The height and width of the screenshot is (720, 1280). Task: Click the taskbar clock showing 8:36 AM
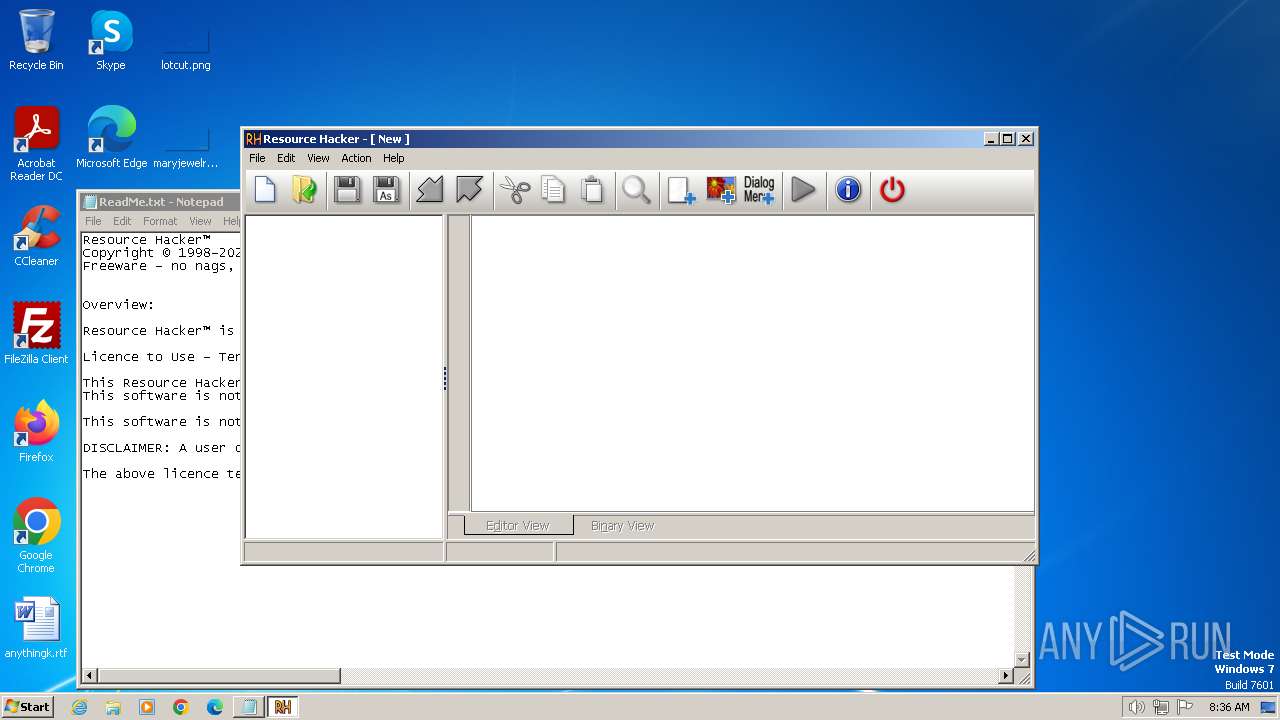click(x=1229, y=707)
